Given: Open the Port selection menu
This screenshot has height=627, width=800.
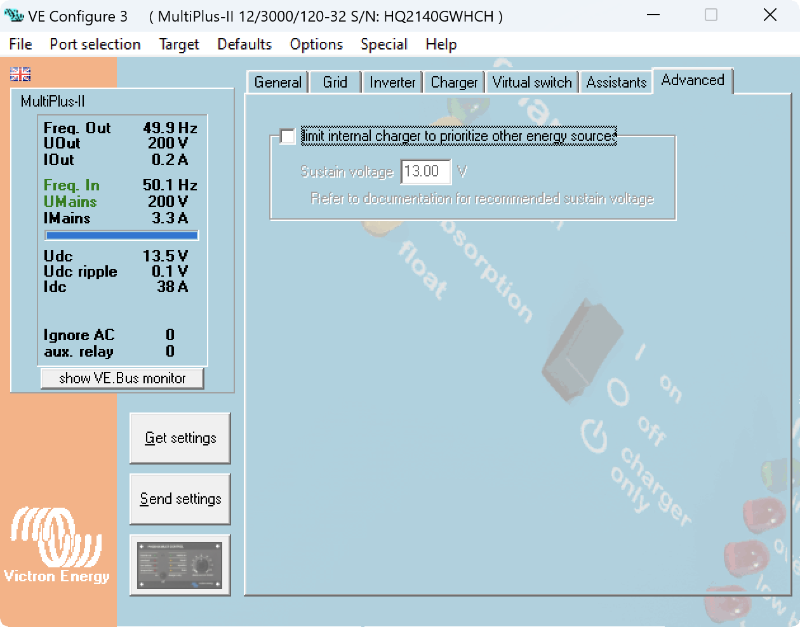Looking at the screenshot, I should pyautogui.click(x=95, y=44).
